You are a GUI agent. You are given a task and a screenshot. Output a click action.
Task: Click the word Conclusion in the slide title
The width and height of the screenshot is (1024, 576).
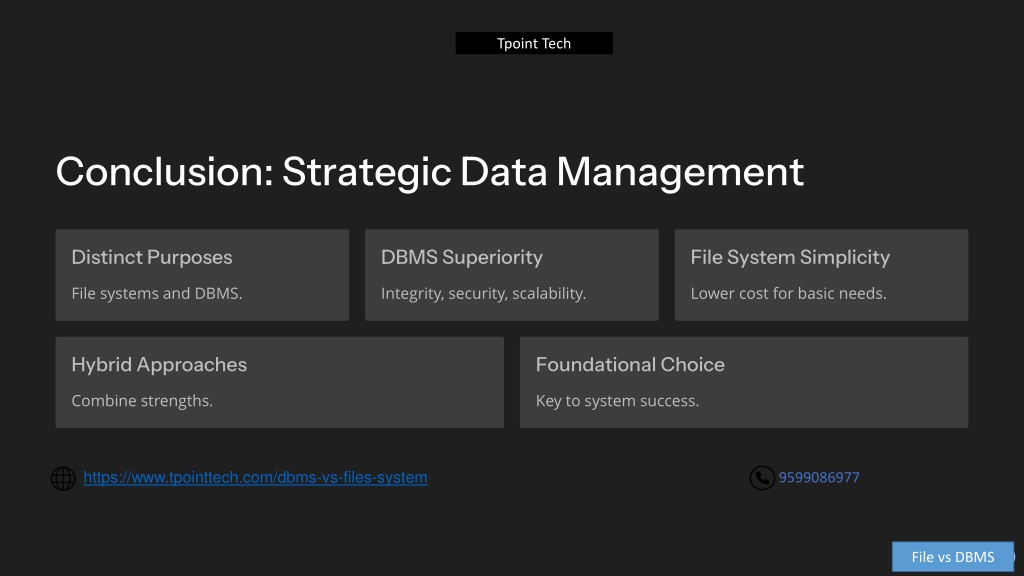[165, 172]
